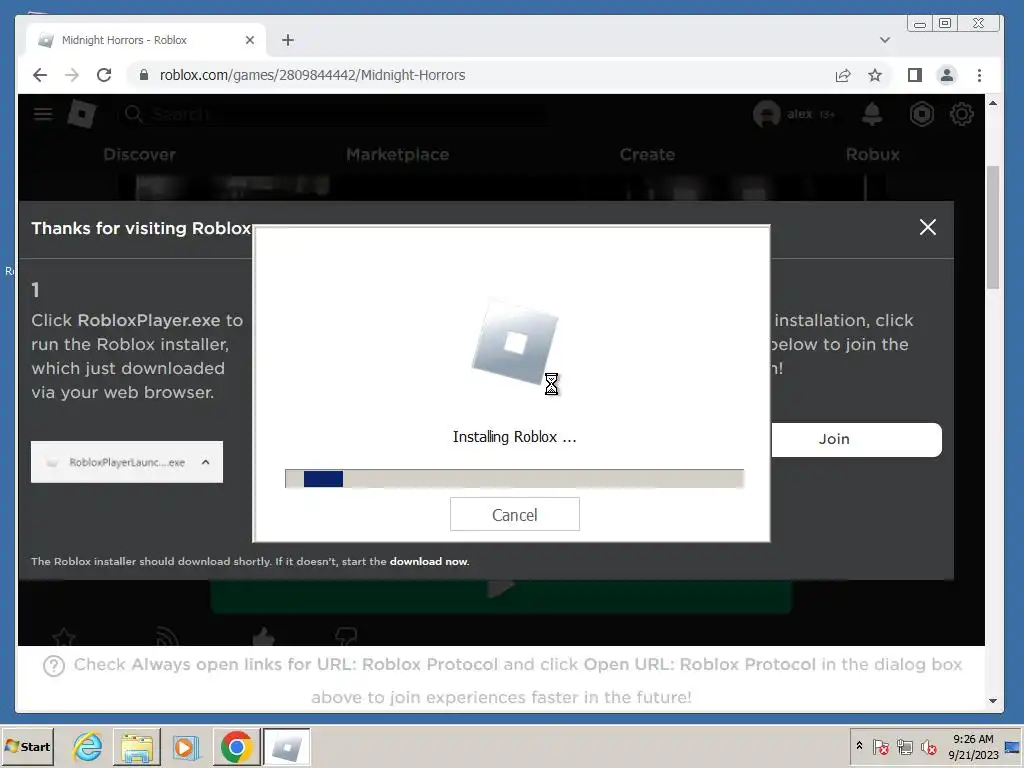Switch to Chrome in taskbar

pyautogui.click(x=236, y=746)
